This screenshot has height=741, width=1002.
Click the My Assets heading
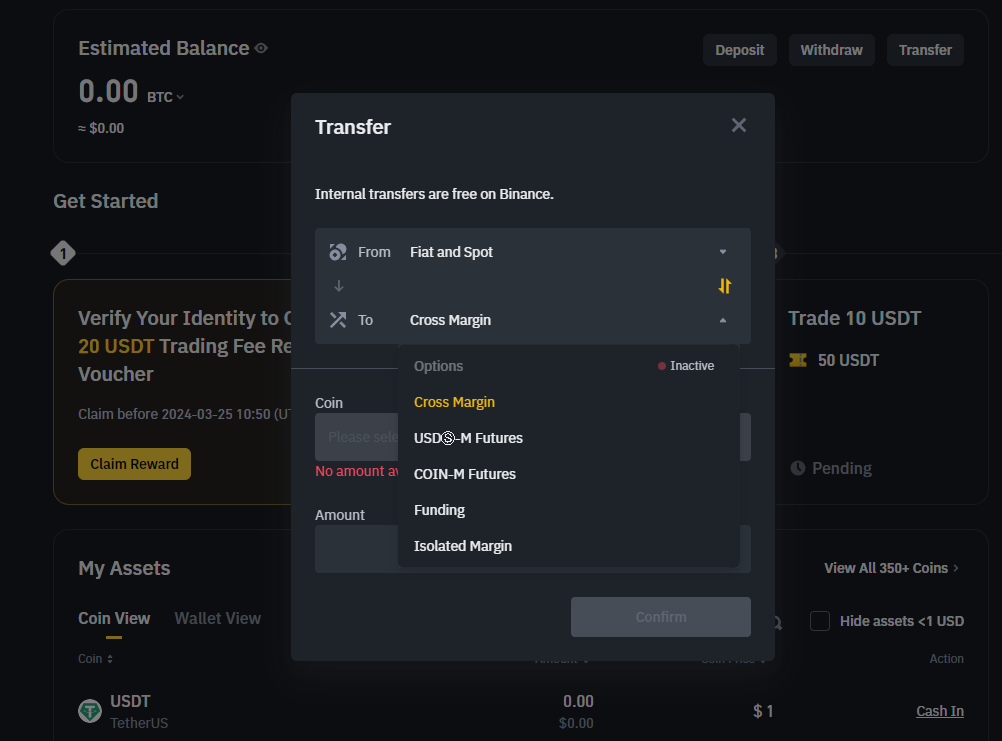click(124, 568)
